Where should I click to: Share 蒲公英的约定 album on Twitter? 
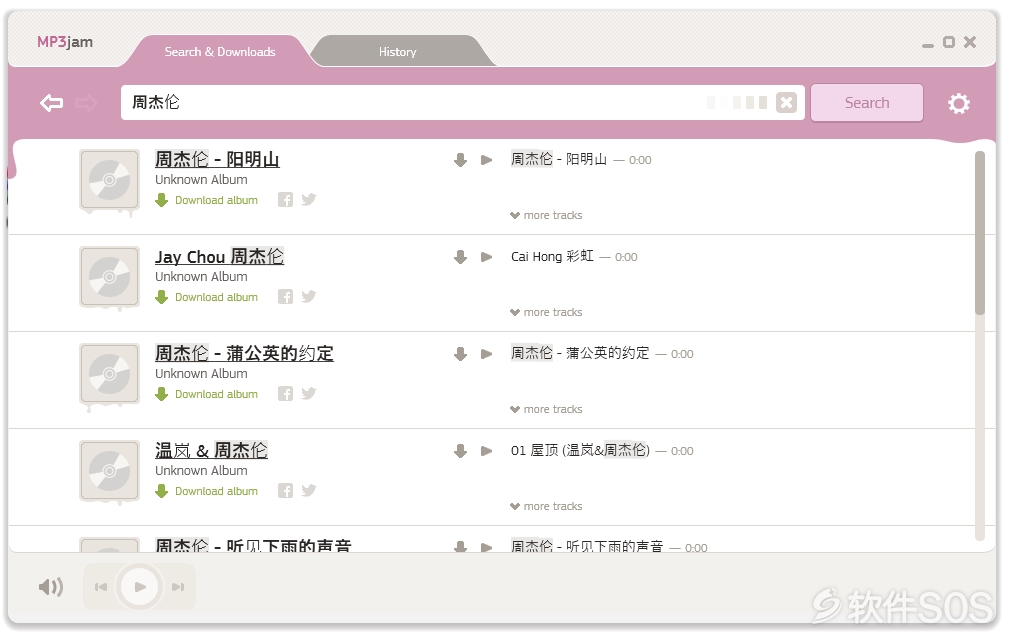[309, 394]
